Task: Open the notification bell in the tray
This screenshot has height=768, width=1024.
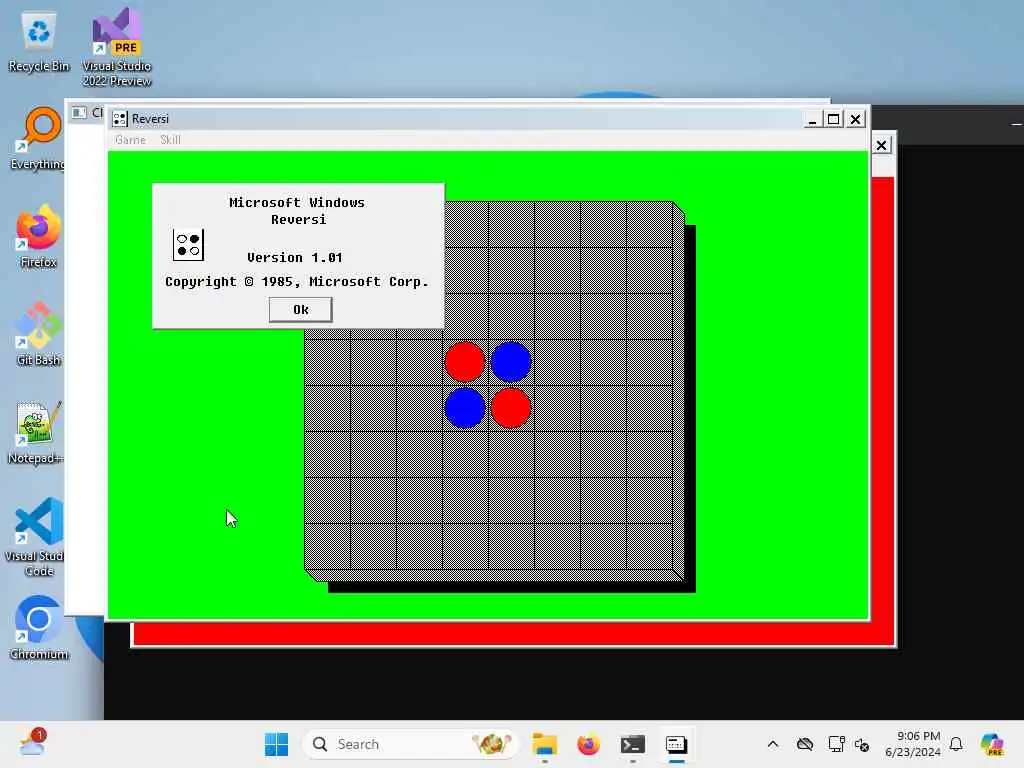Action: click(956, 744)
